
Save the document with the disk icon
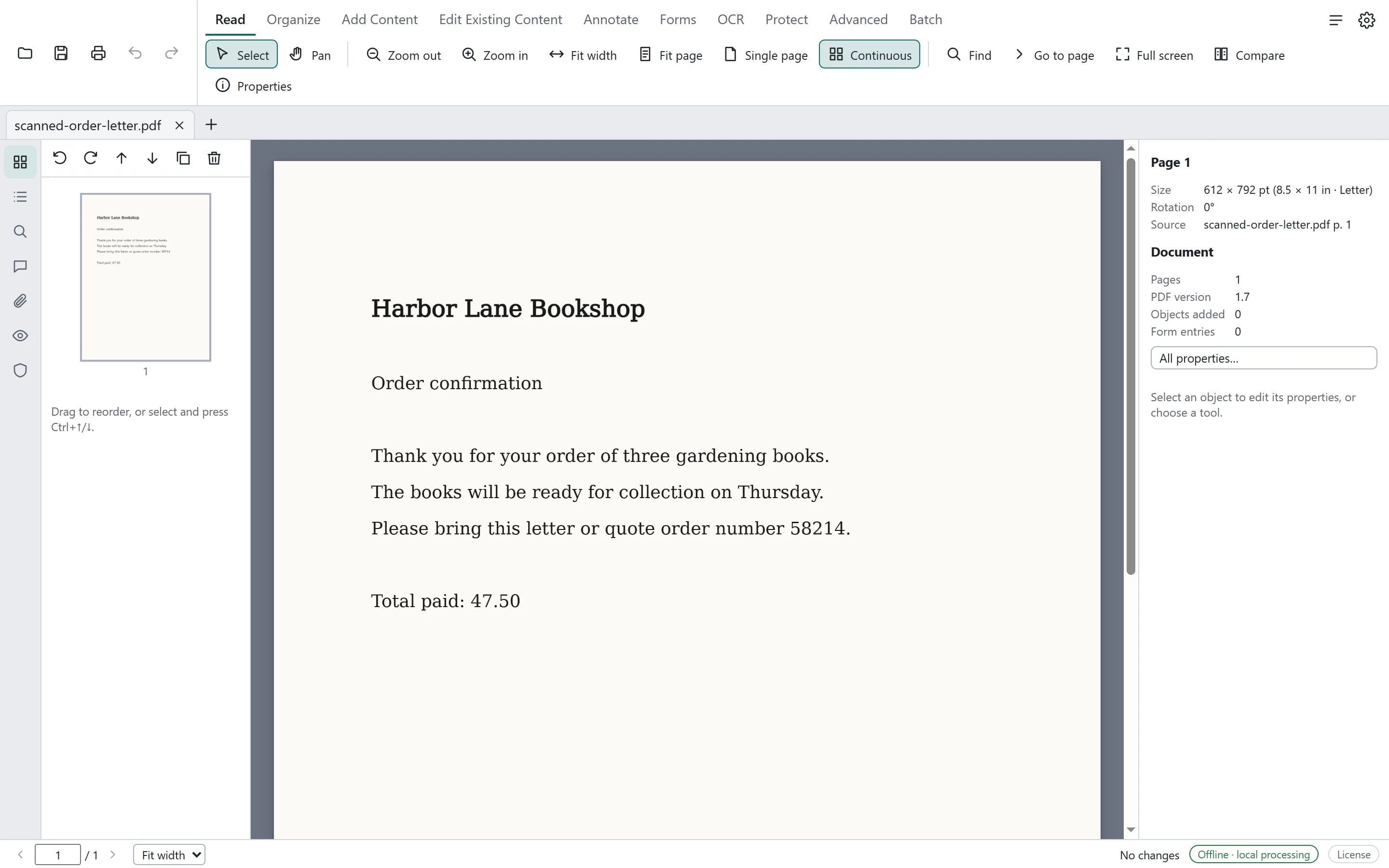(61, 54)
